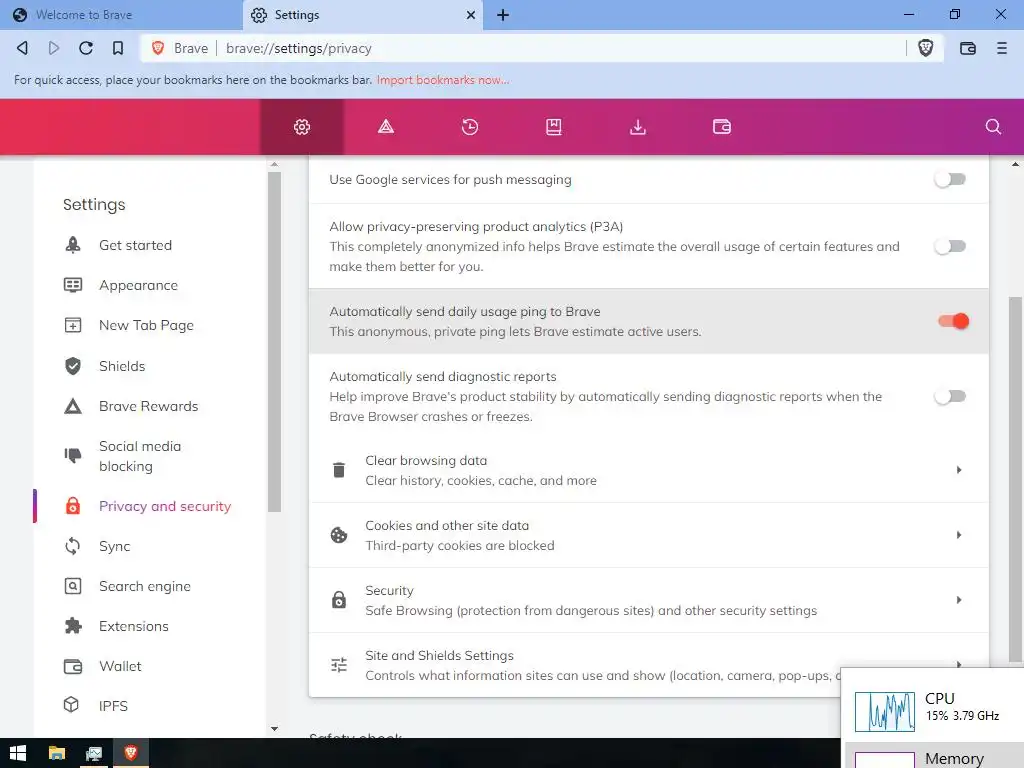
Task: Enable privacy-preserving product analytics (P3A) toggle
Action: pos(950,246)
